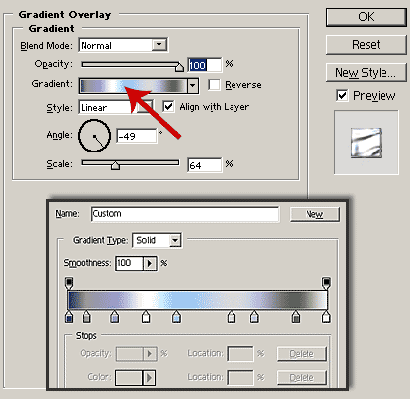Viewport: 410px width, 399px height.
Task: Select the third lavender color stop
Action: click(115, 317)
